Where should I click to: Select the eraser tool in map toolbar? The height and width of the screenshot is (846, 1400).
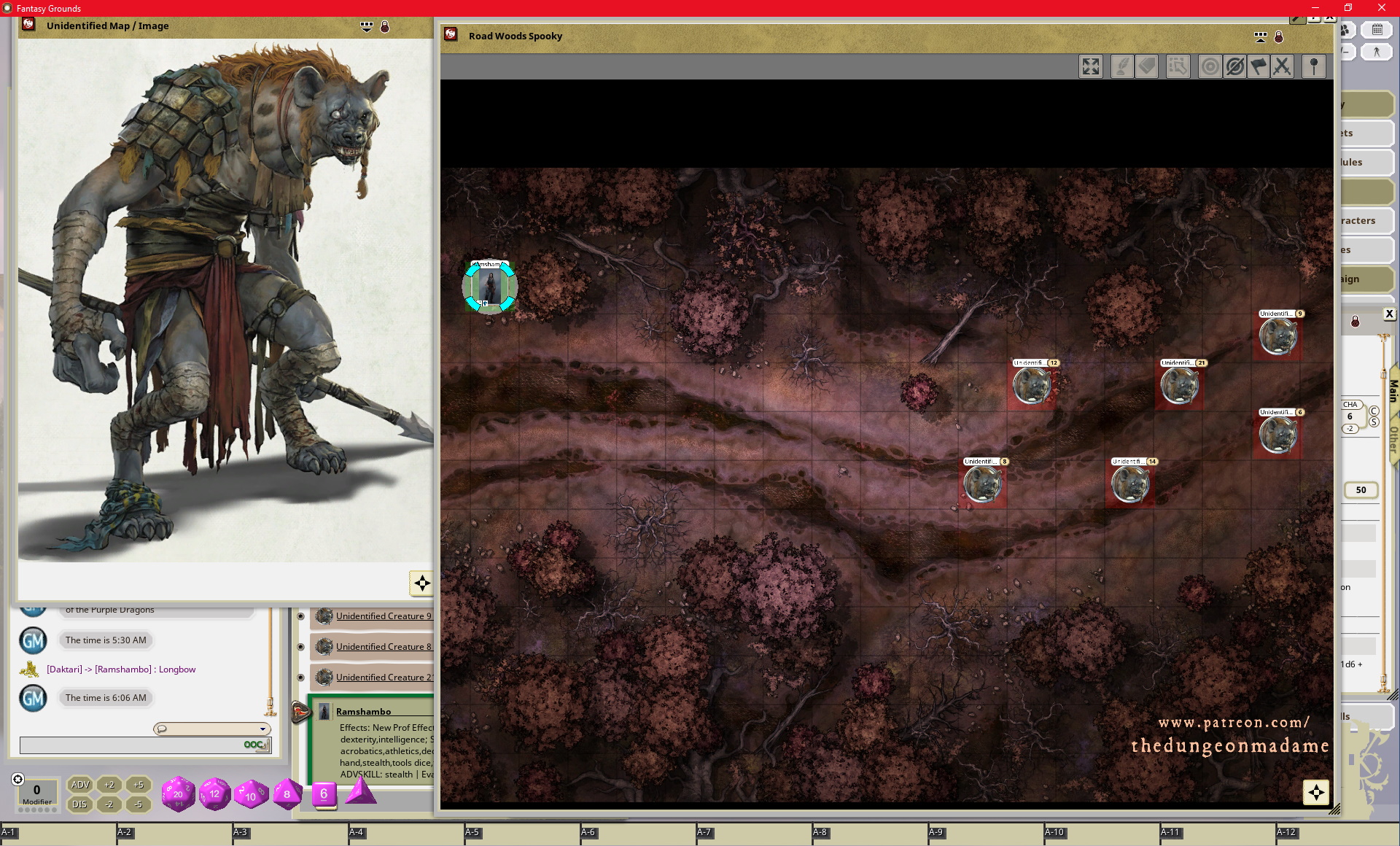point(1147,67)
